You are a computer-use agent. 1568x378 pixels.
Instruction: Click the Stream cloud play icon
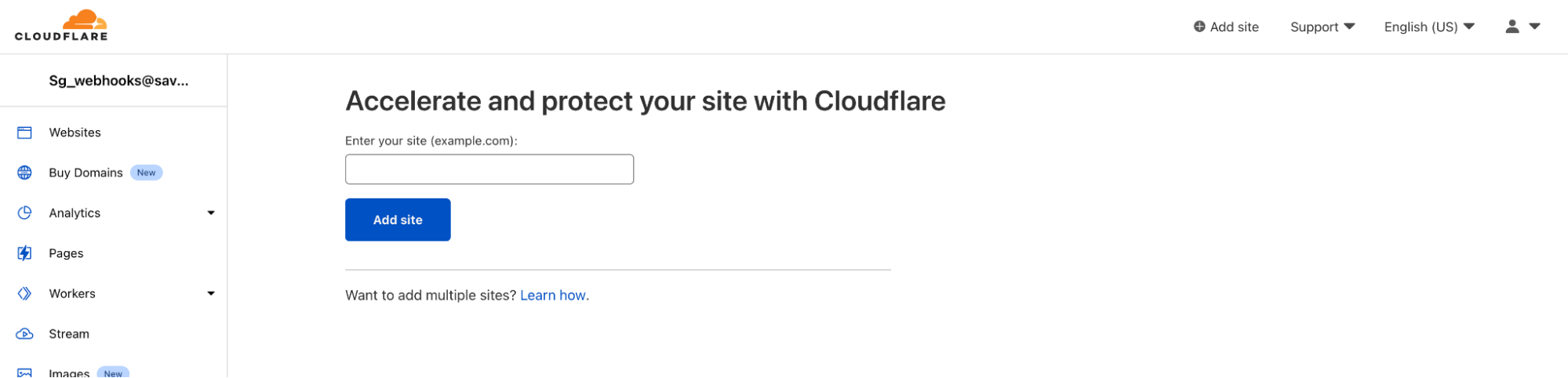tap(25, 334)
